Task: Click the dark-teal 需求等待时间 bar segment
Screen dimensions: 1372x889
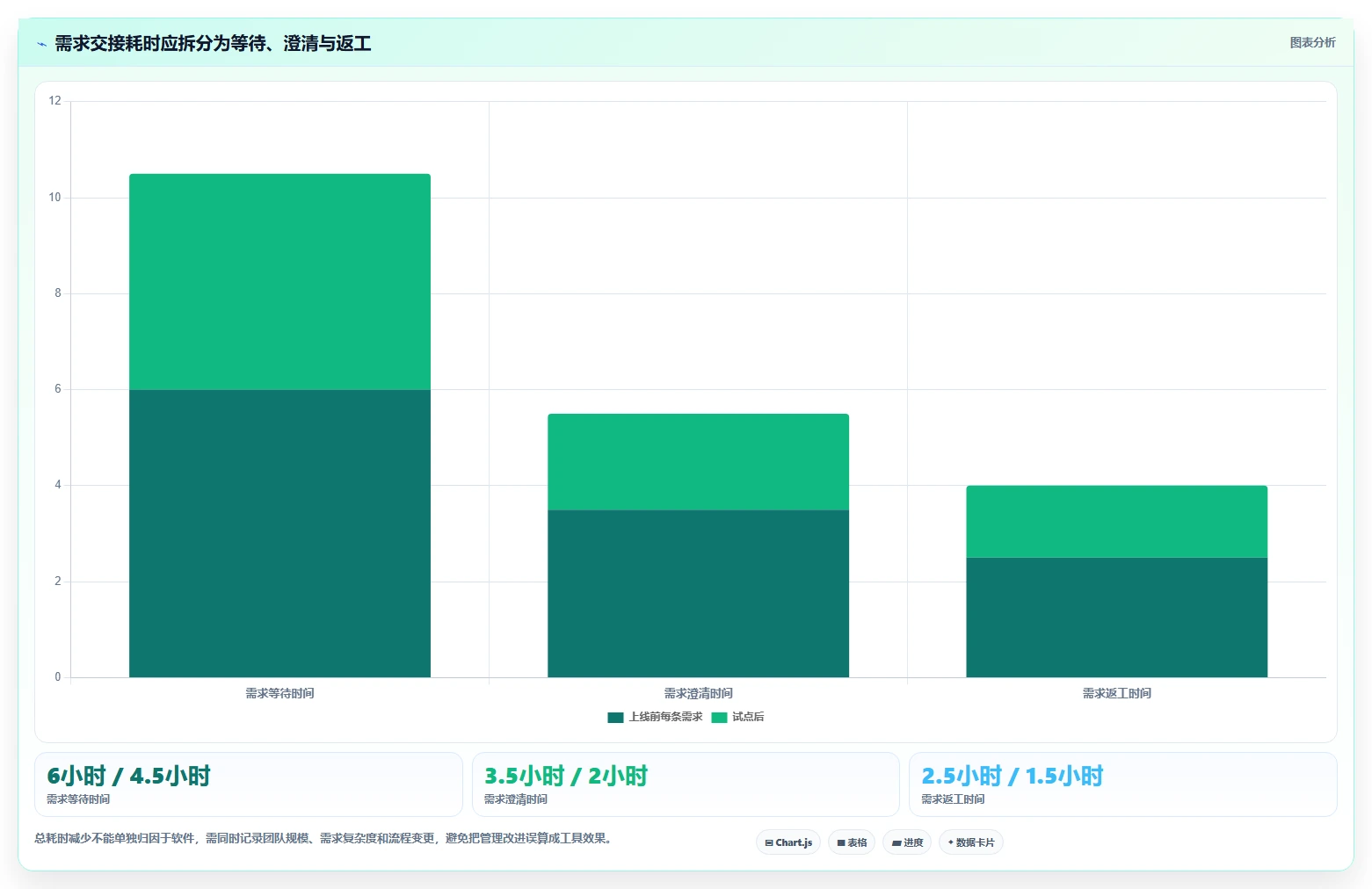Action: tap(279, 533)
